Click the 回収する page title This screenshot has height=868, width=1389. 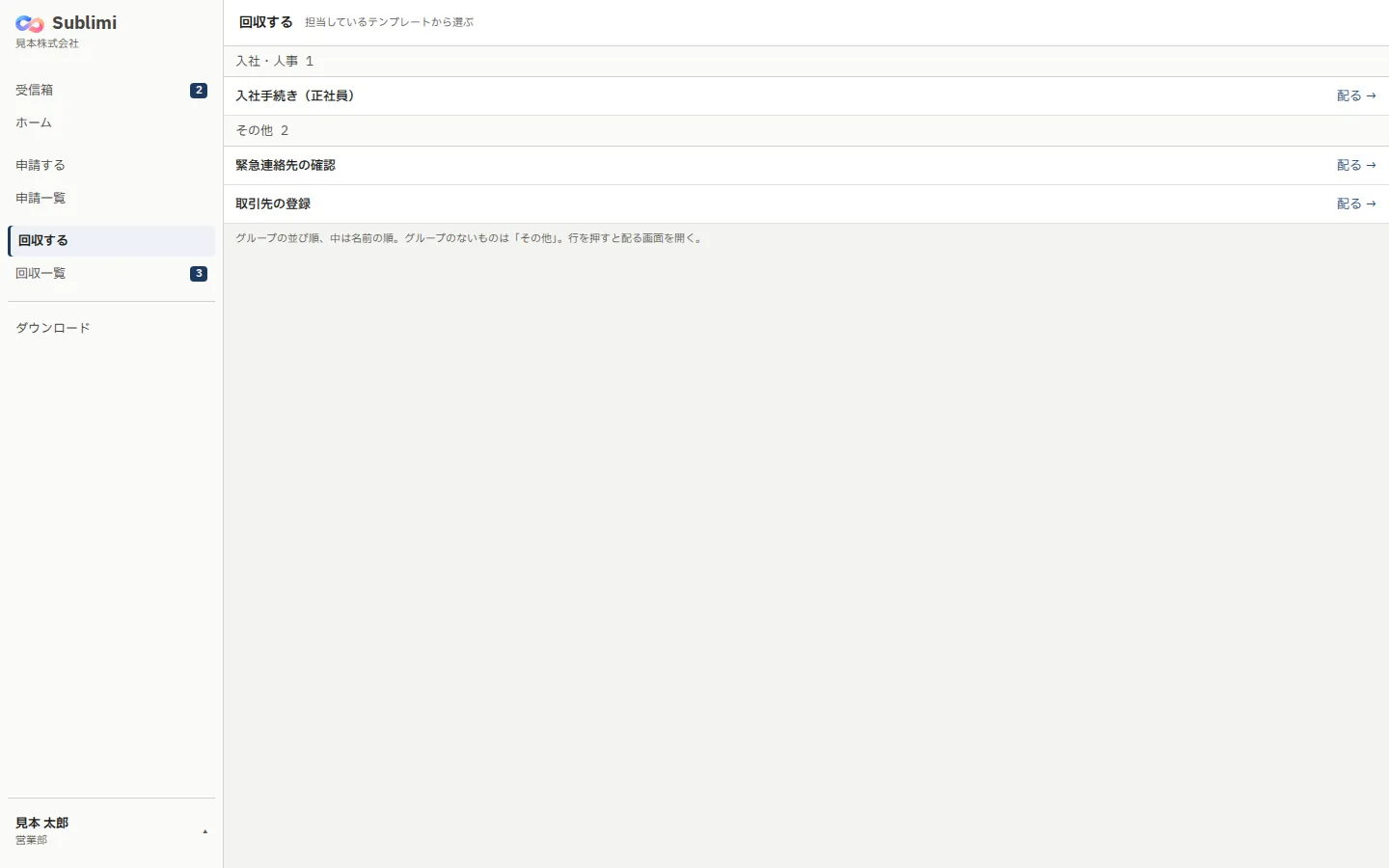point(266,22)
